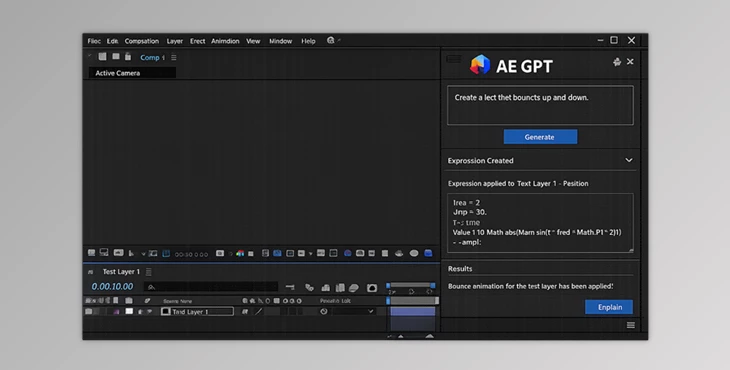The height and width of the screenshot is (370, 730).
Task: Open the small dropdown chevron in viewer toolbar start
Action: pyautogui.click(x=143, y=254)
